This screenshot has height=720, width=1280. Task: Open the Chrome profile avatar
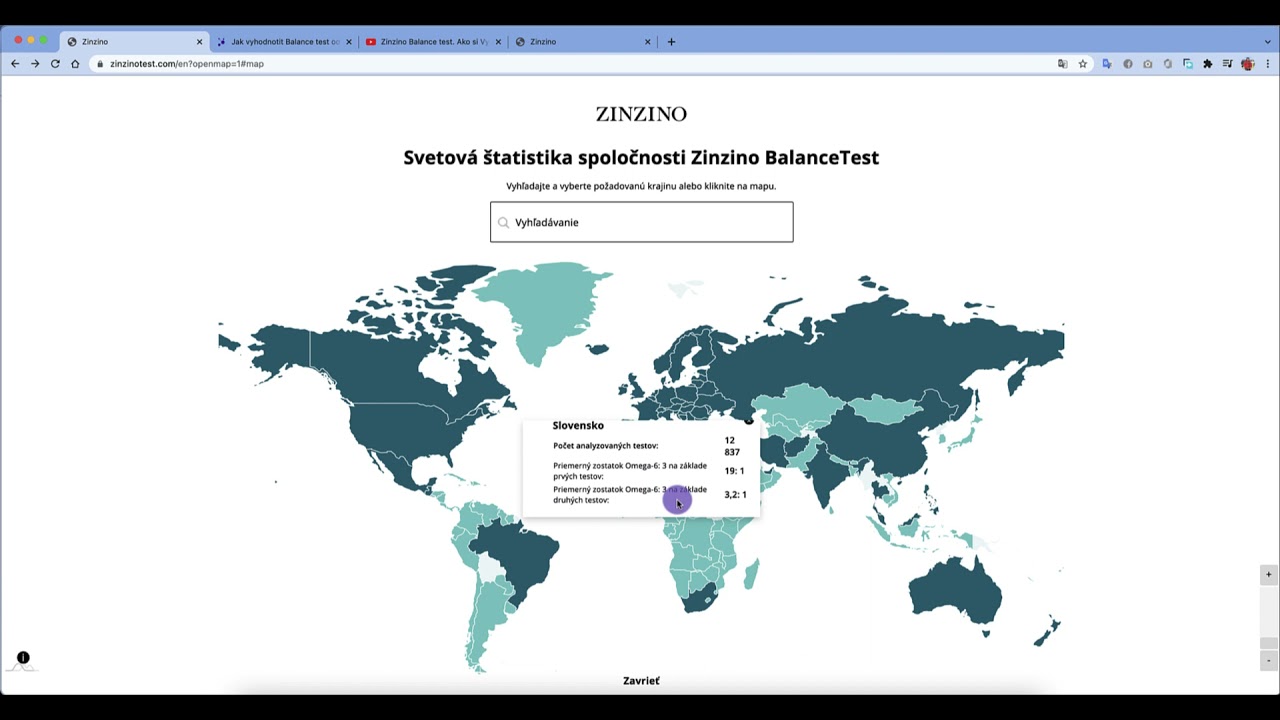(x=1247, y=64)
